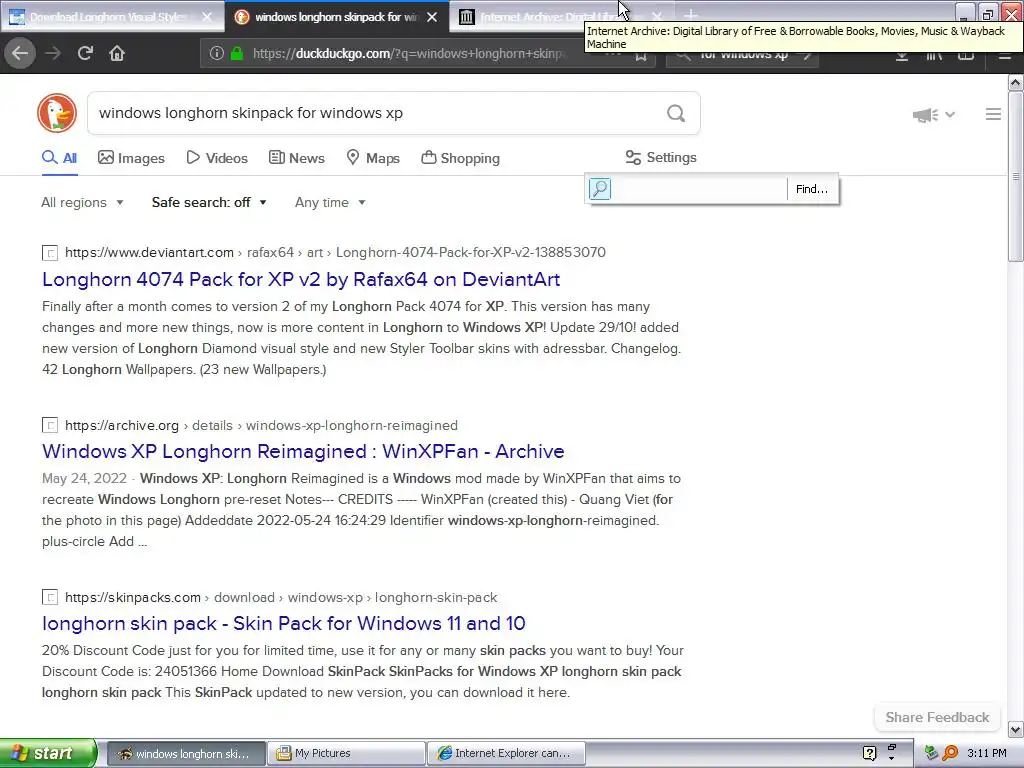Expand the All regions filter

click(x=82, y=202)
